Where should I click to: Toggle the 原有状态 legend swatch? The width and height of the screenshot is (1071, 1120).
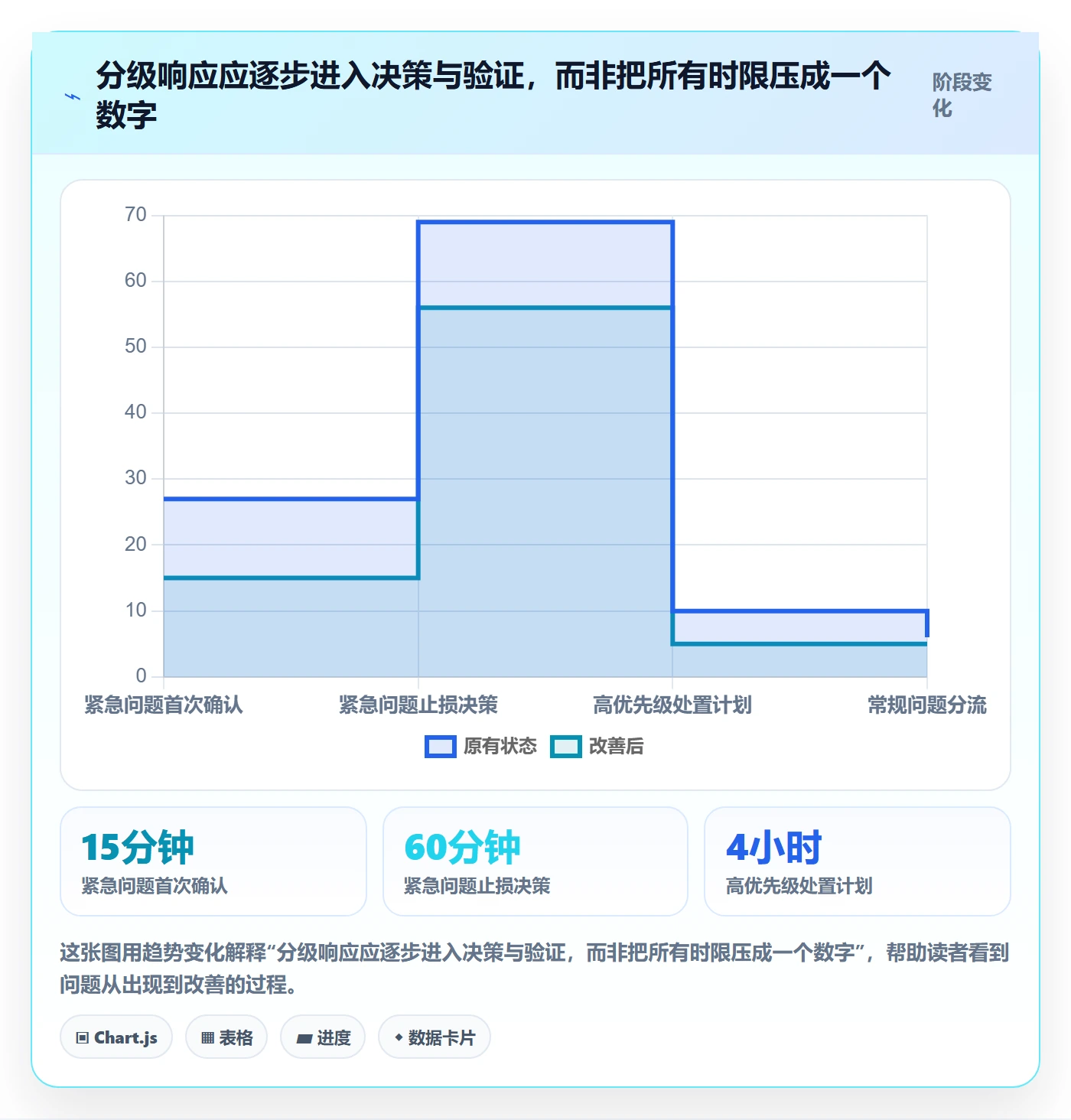click(x=441, y=747)
